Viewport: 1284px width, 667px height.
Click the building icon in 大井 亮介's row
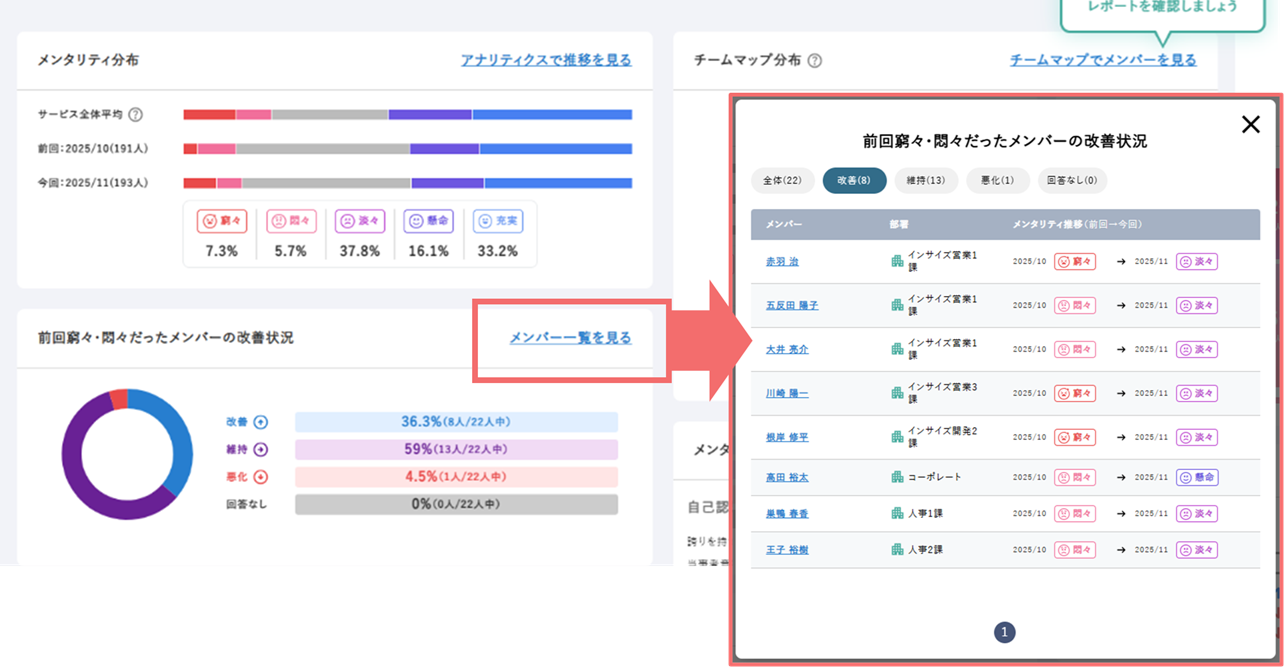[x=897, y=349]
